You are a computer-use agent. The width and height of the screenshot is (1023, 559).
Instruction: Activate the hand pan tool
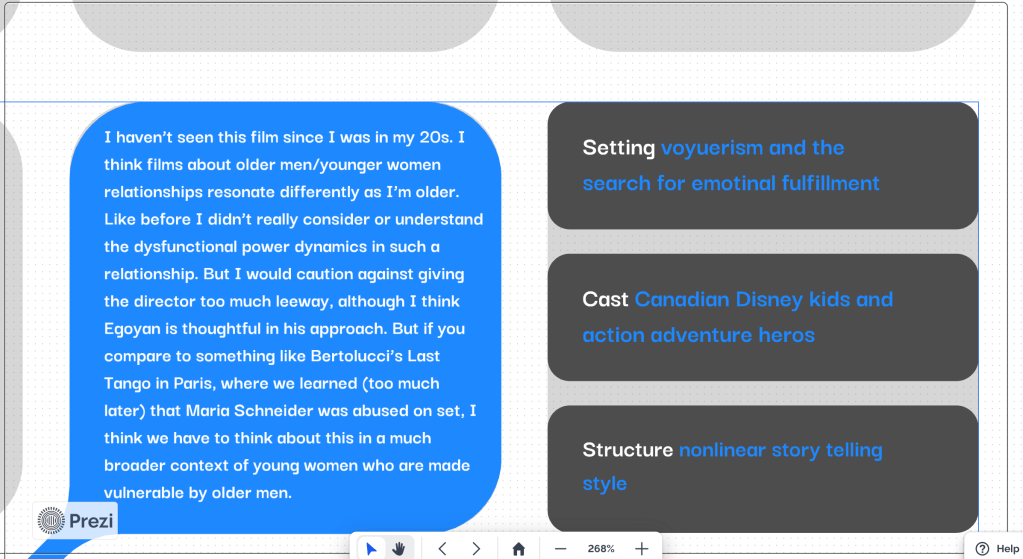pyautogui.click(x=399, y=548)
